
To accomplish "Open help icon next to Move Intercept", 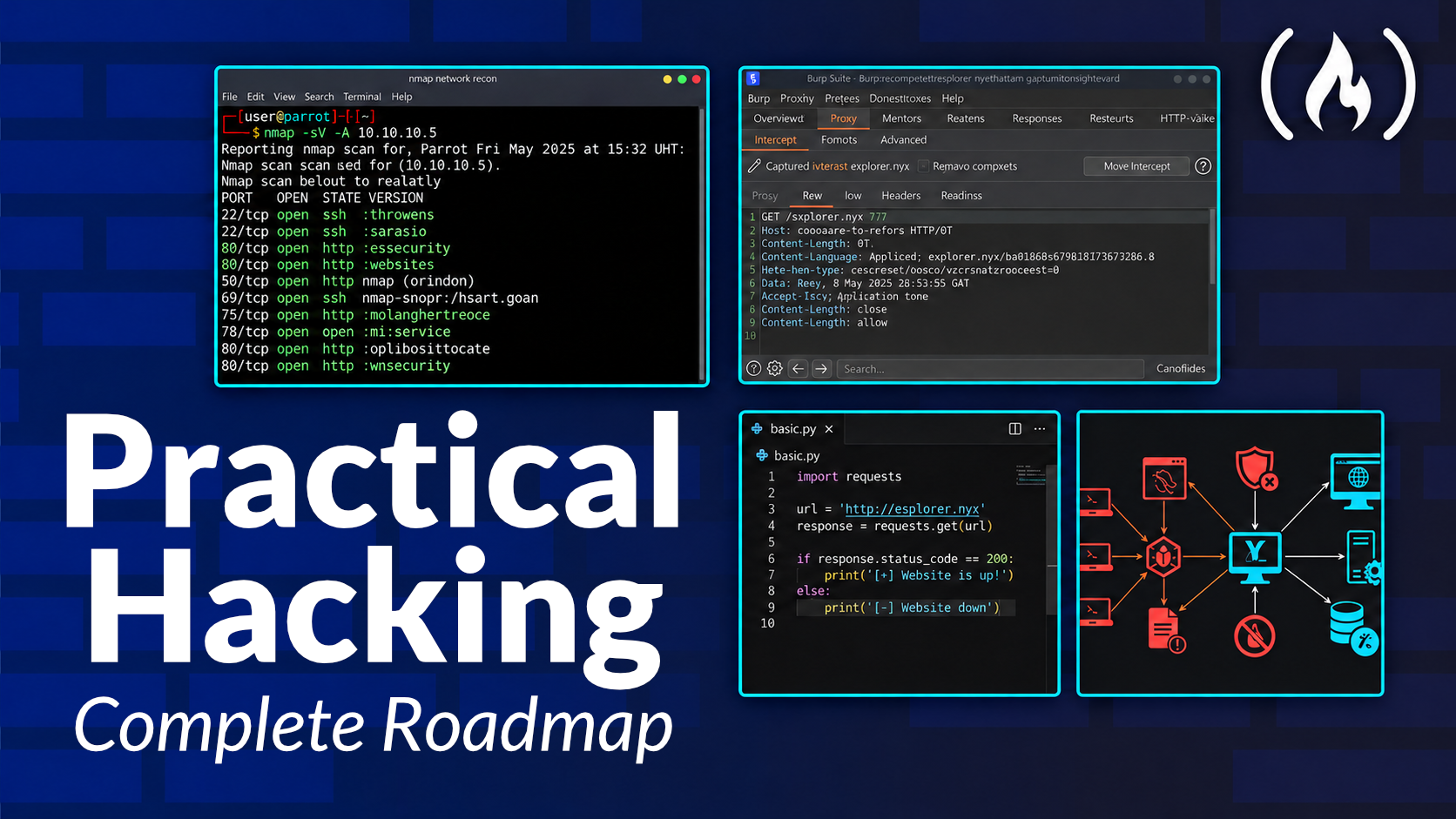I will [1203, 165].
